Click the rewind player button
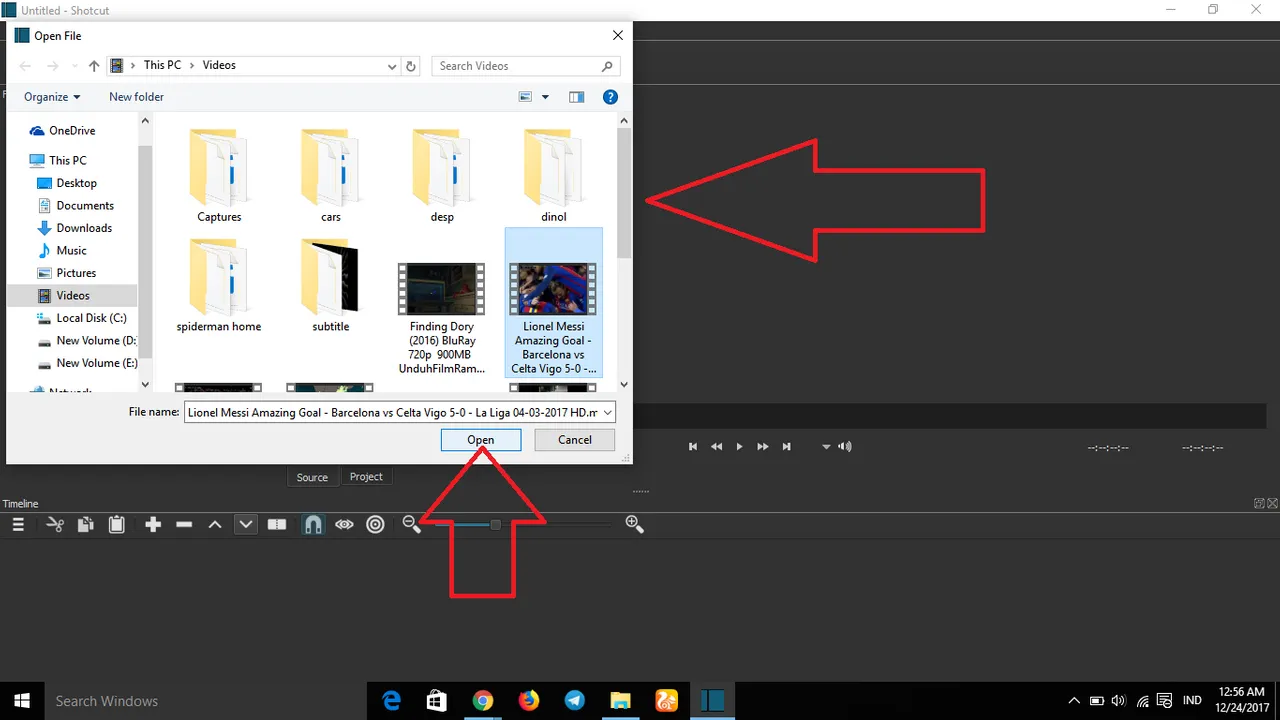Image resolution: width=1280 pixels, height=720 pixels. point(717,447)
